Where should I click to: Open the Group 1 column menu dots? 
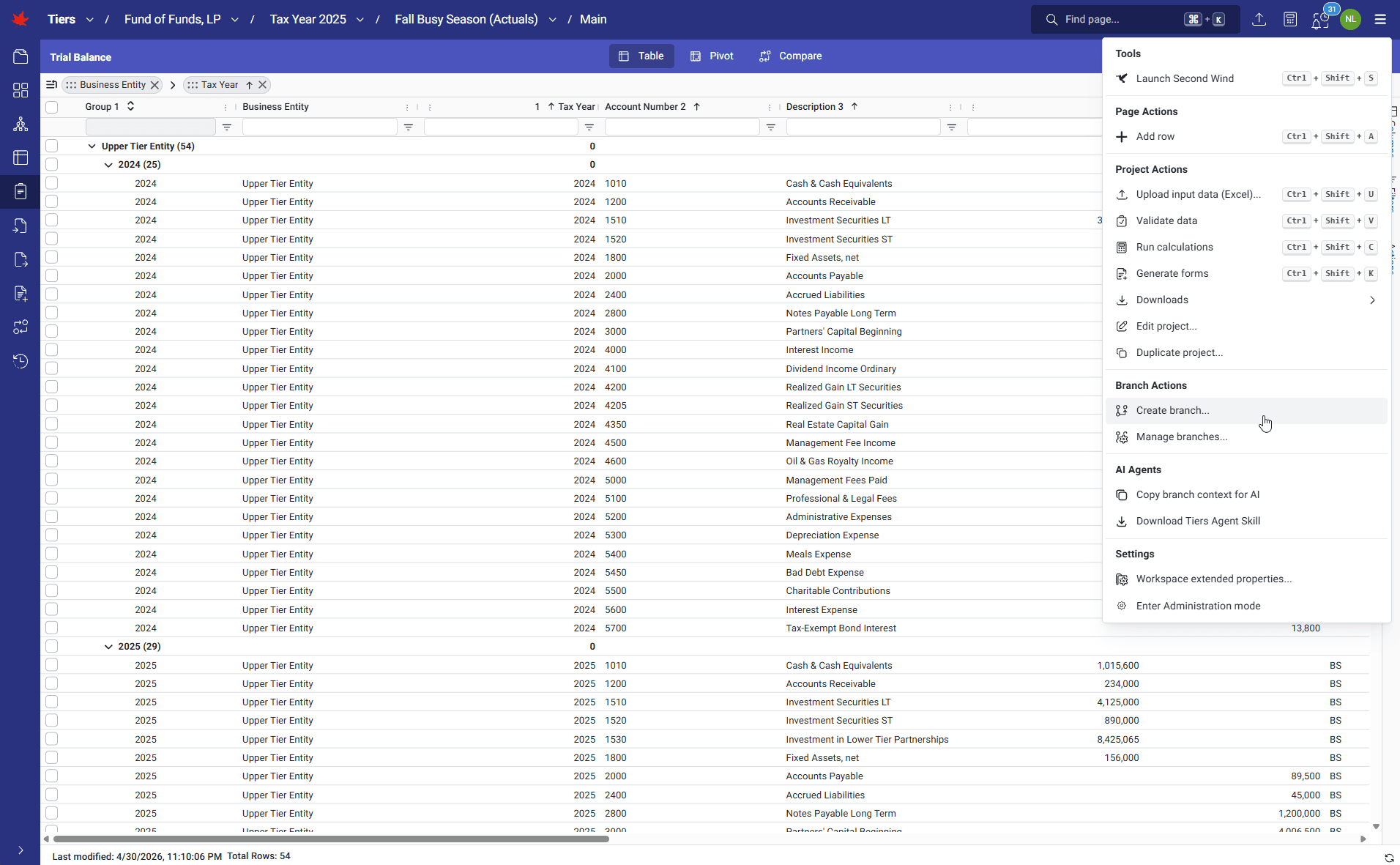[226, 107]
